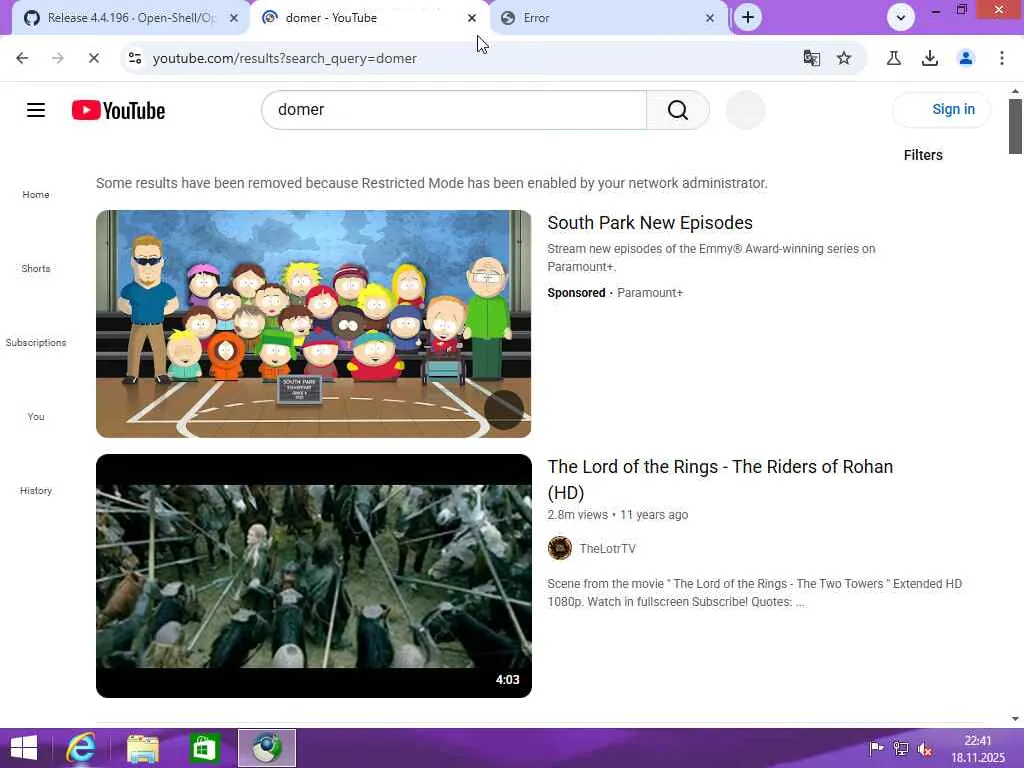Open The Lord of the Rings video title

point(720,479)
